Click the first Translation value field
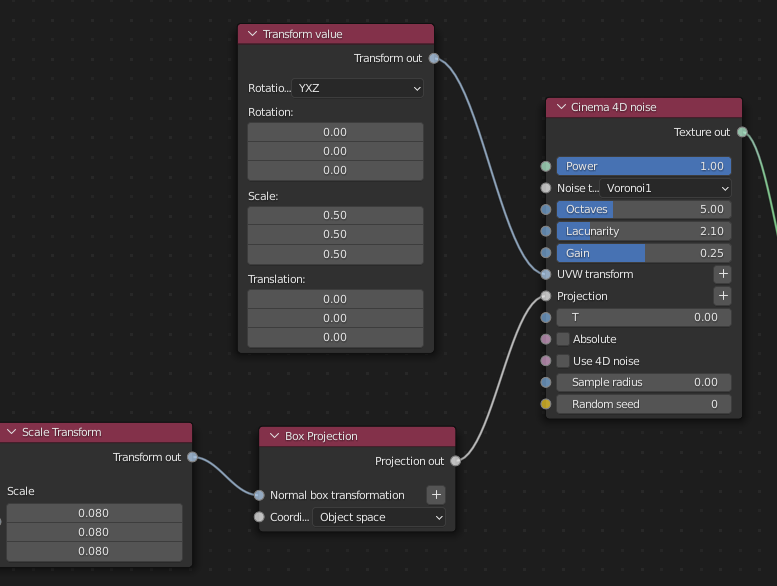The image size is (777, 586). pyautogui.click(x=335, y=299)
